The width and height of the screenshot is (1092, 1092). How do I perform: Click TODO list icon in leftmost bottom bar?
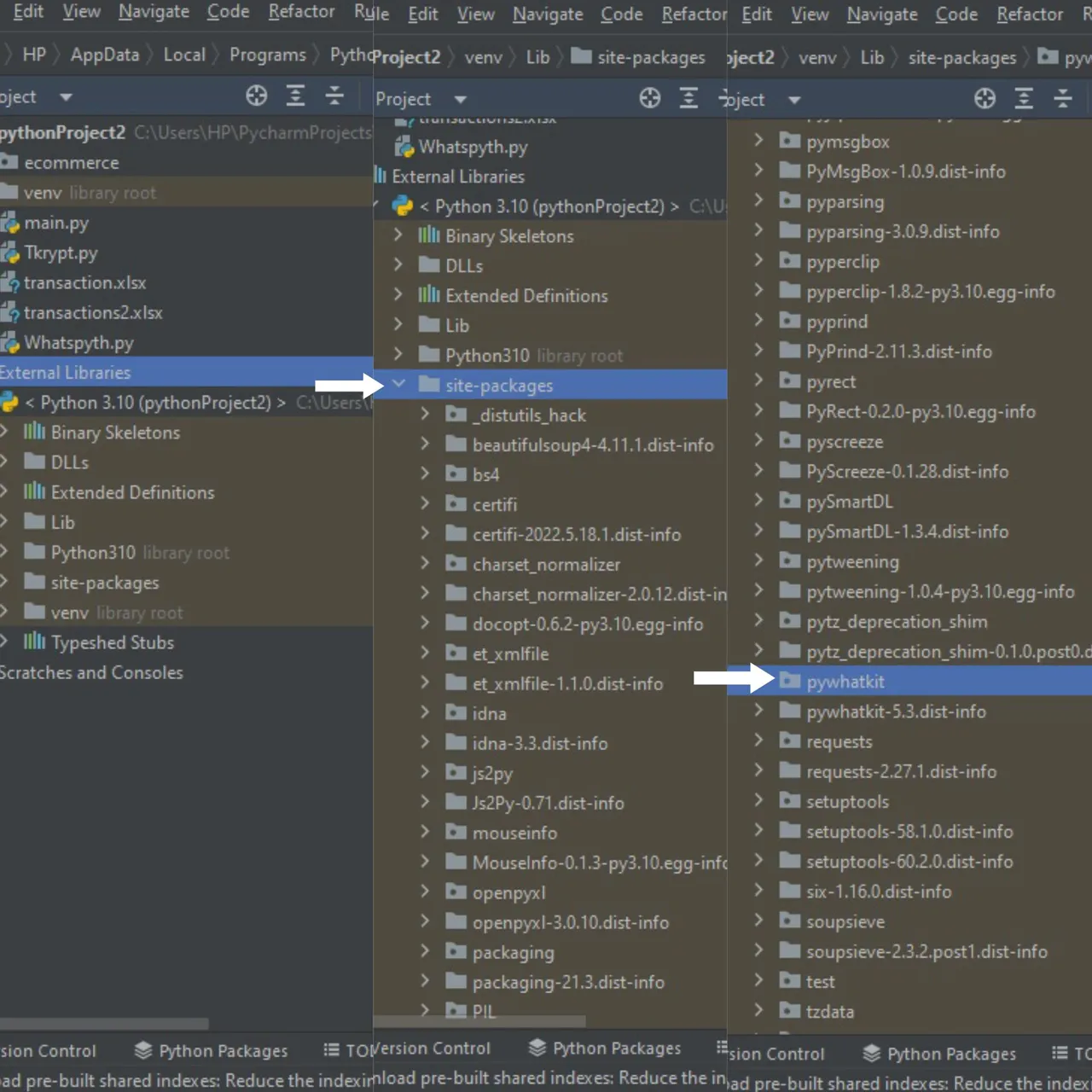click(x=332, y=1050)
